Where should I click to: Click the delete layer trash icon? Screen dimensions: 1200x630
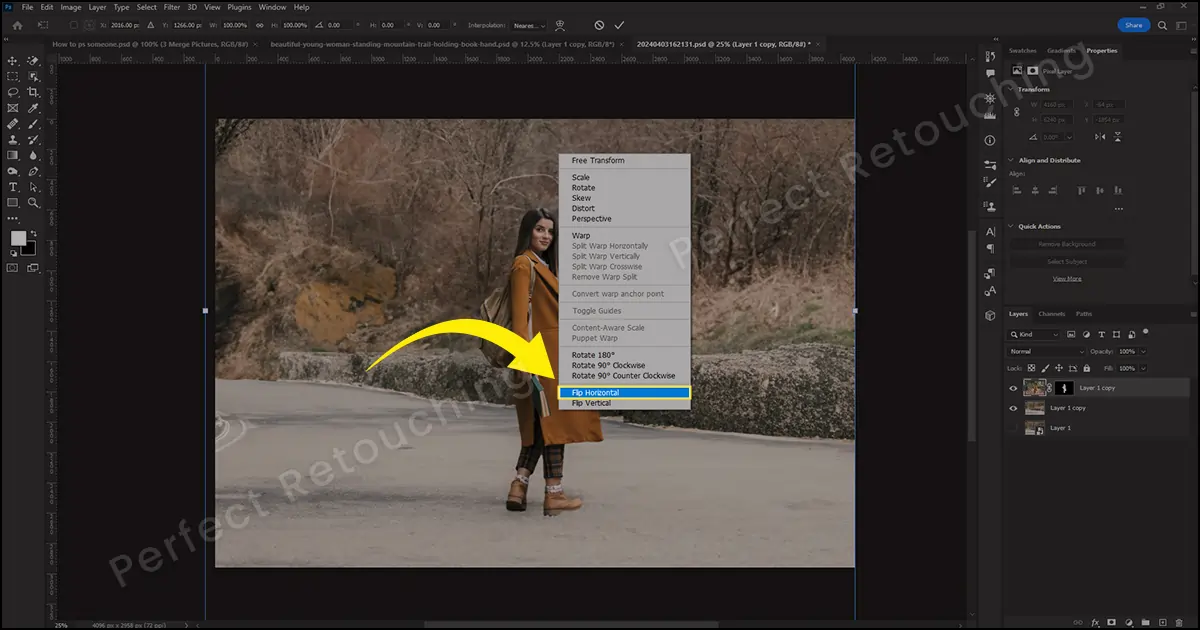point(1178,621)
